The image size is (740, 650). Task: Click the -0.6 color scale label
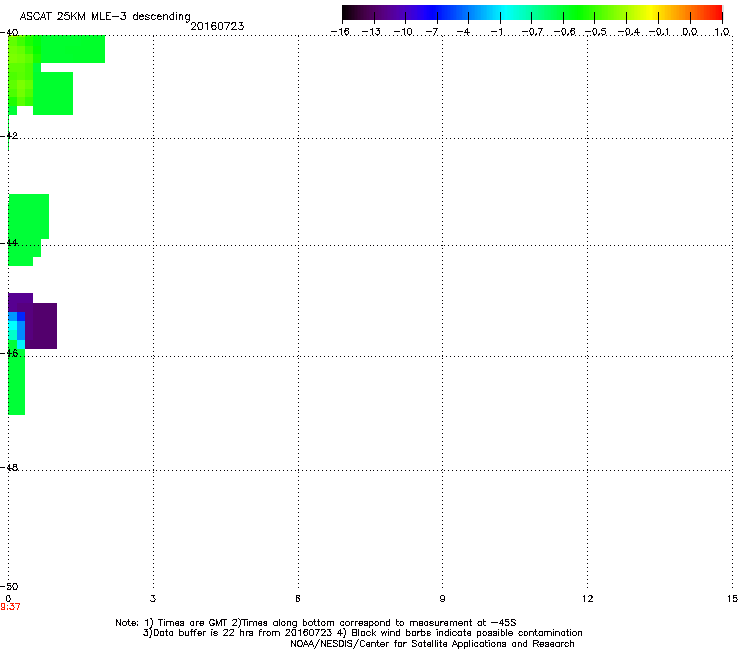564,32
